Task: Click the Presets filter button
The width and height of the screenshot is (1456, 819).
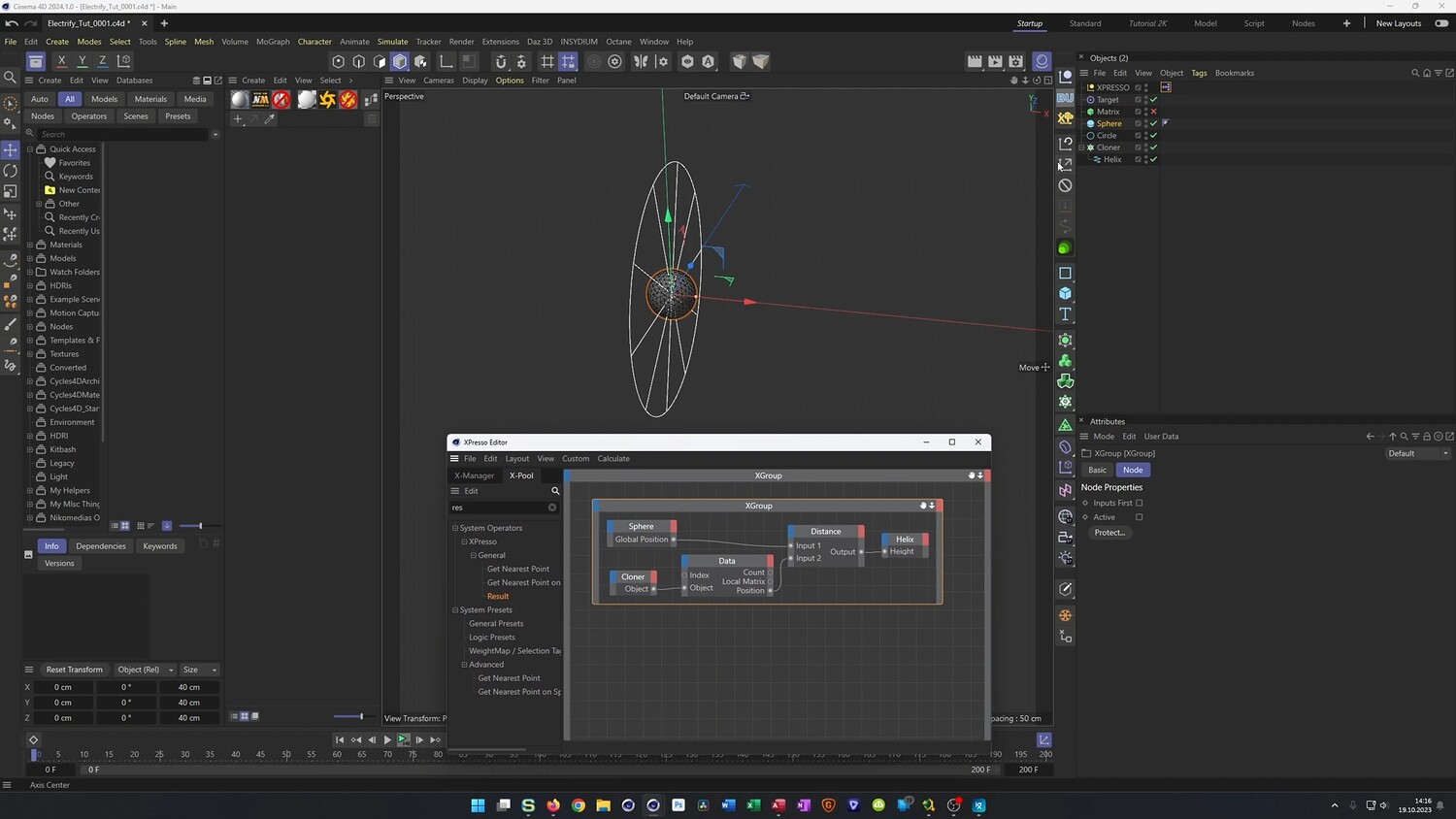Action: click(178, 116)
